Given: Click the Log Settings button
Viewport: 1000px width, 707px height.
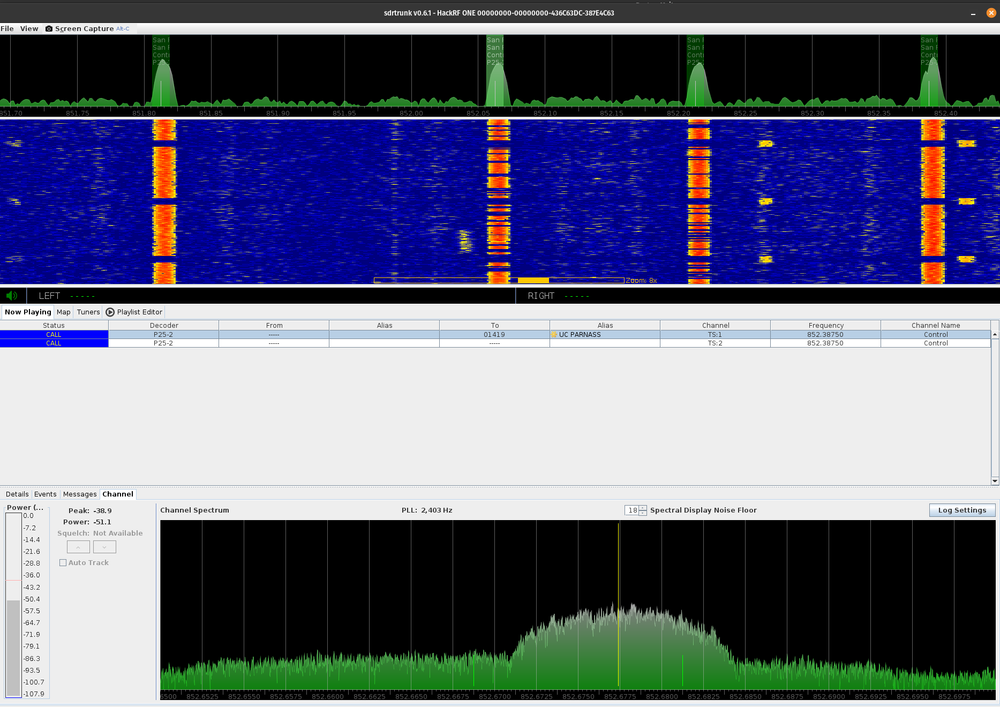Looking at the screenshot, I should click(x=961, y=510).
